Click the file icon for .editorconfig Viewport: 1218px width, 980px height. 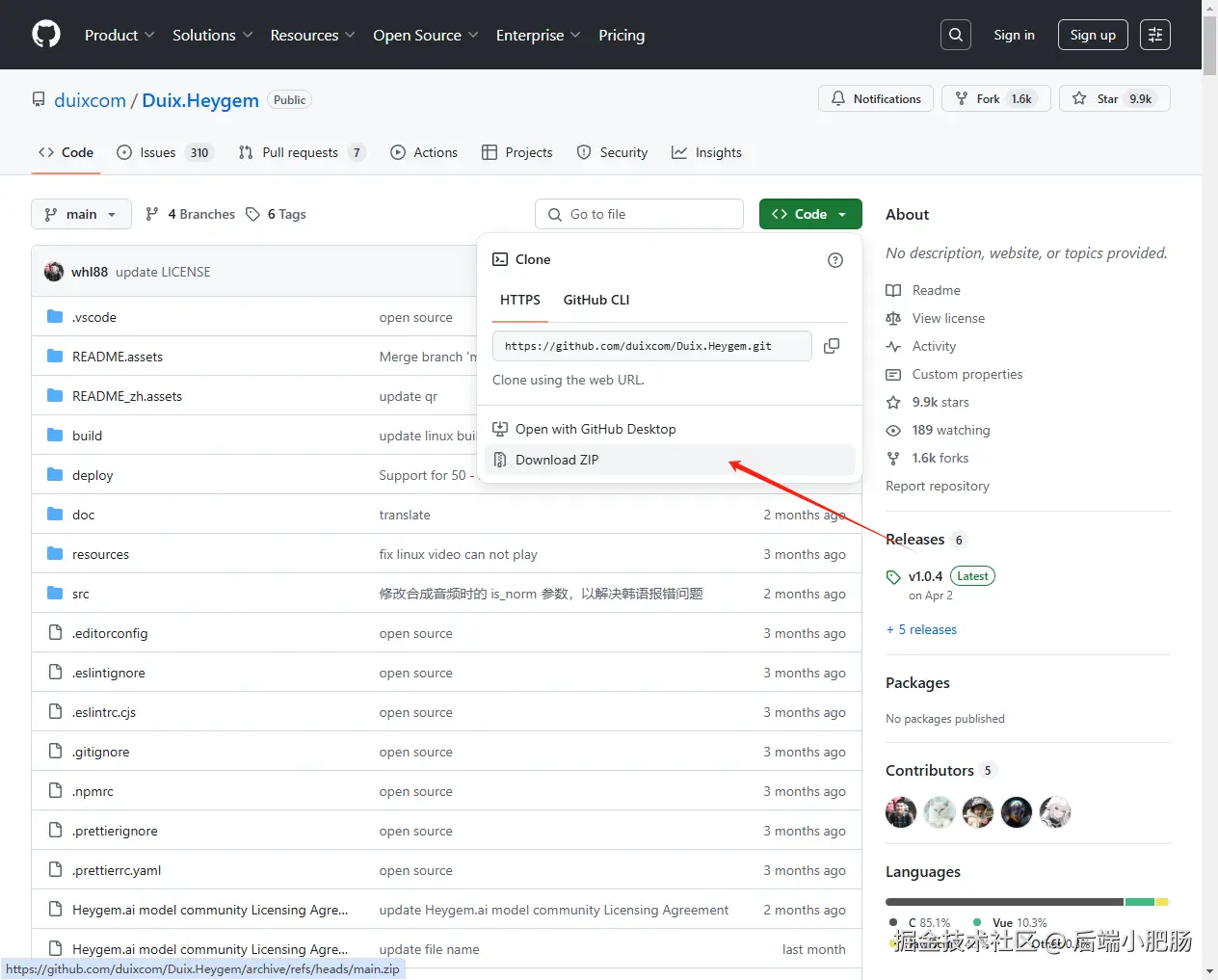55,633
